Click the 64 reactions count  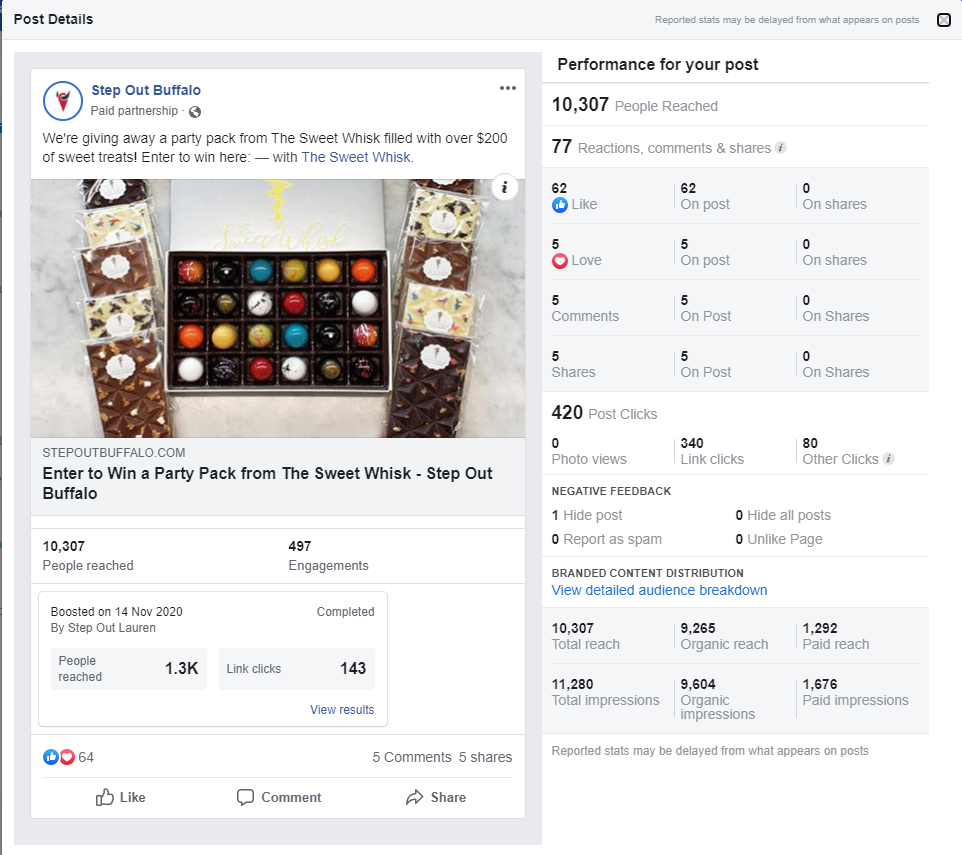tap(86, 757)
